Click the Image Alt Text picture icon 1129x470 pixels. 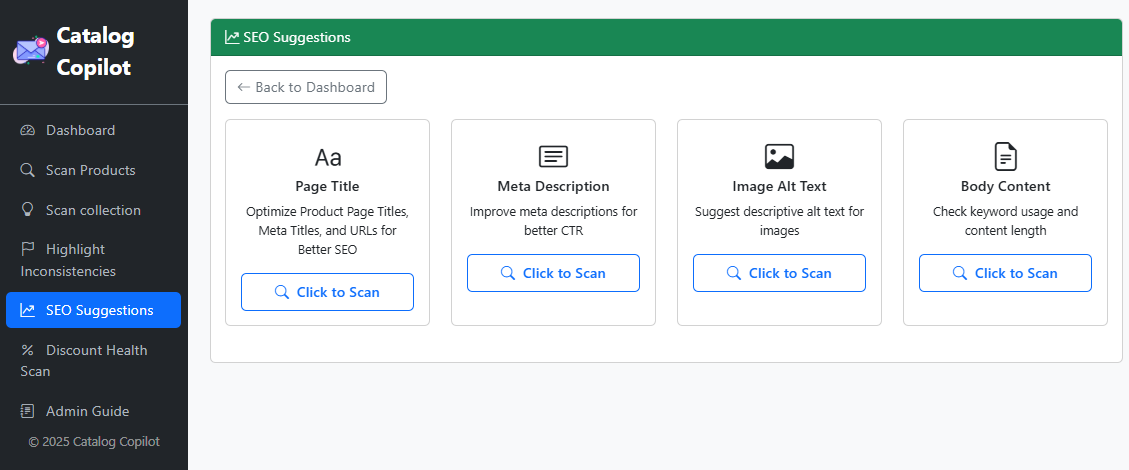coord(779,157)
